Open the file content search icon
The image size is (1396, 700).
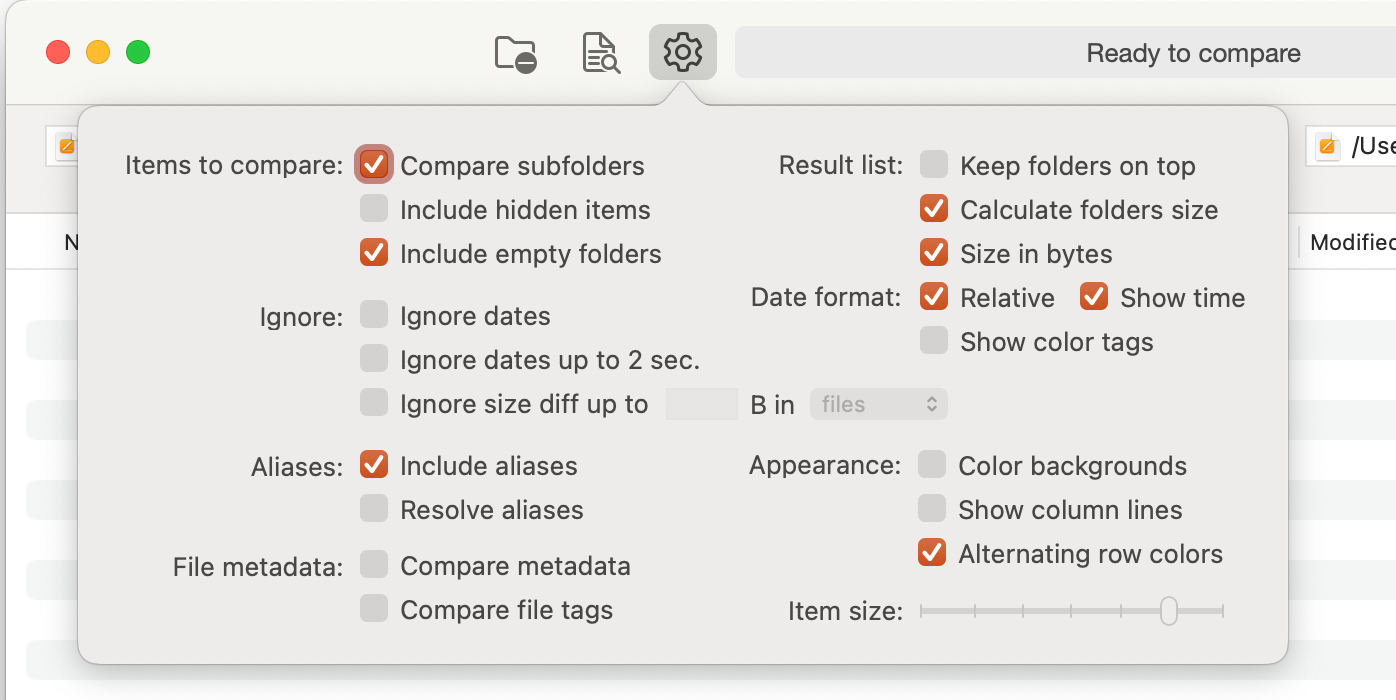(x=601, y=53)
